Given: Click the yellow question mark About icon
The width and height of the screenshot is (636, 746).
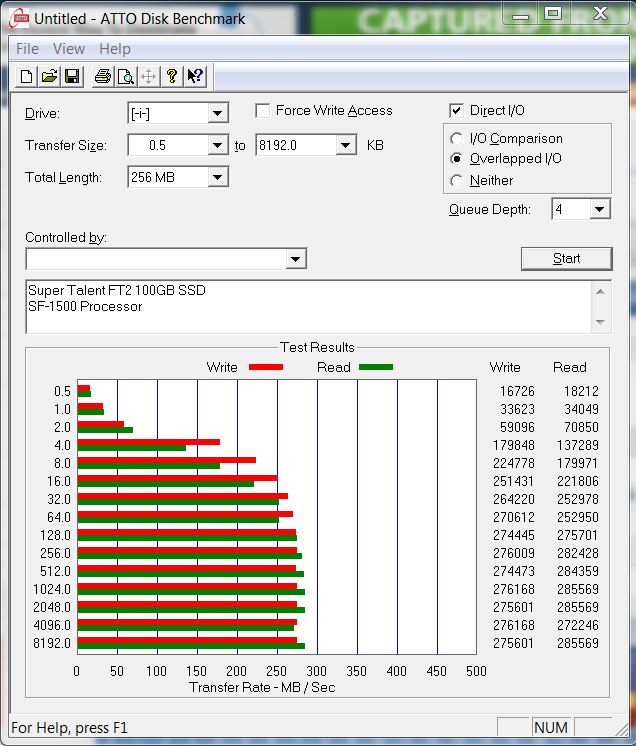Looking at the screenshot, I should (x=172, y=76).
